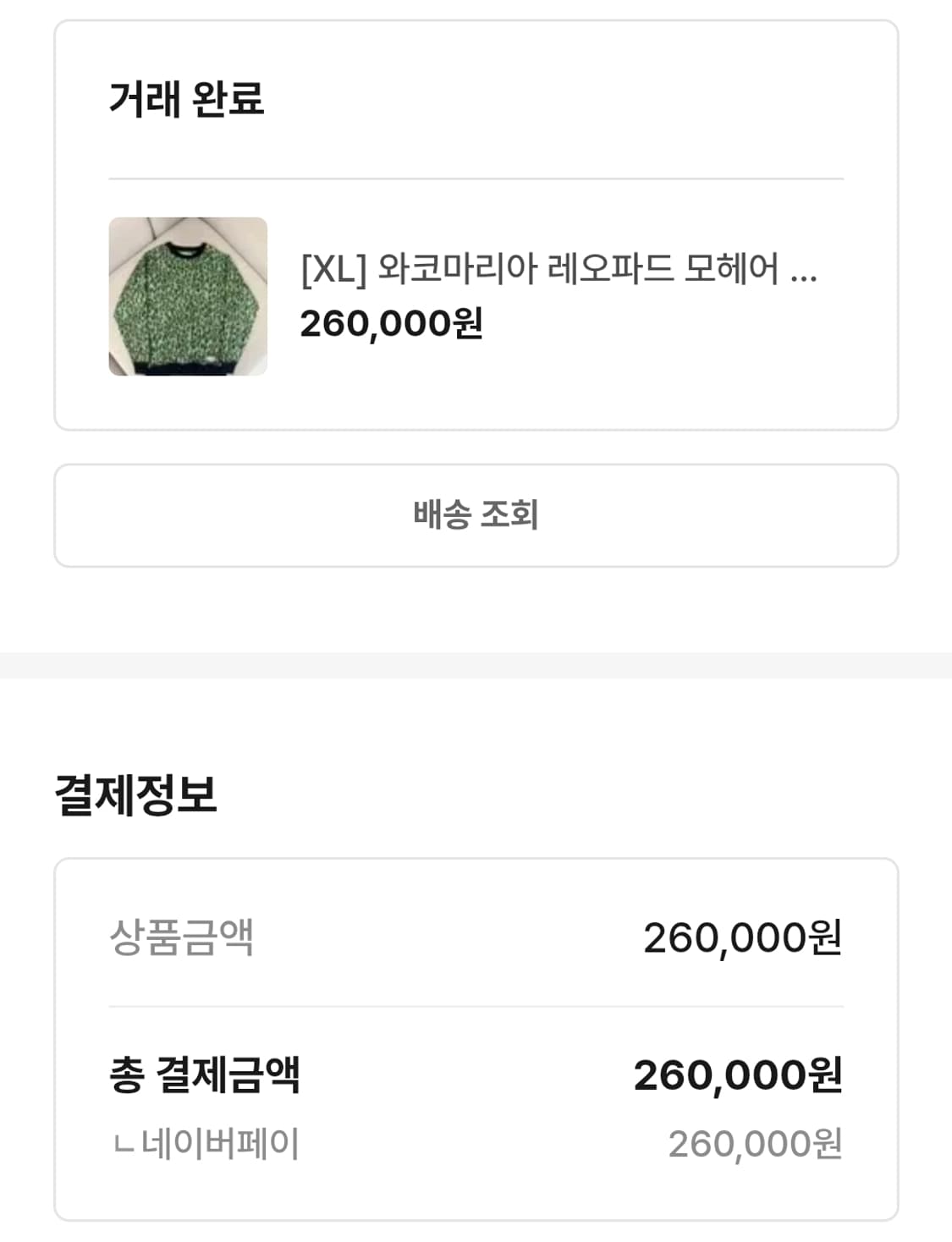Select the bold 260,000원 price under product title
This screenshot has height=1242, width=952.
pos(391,323)
